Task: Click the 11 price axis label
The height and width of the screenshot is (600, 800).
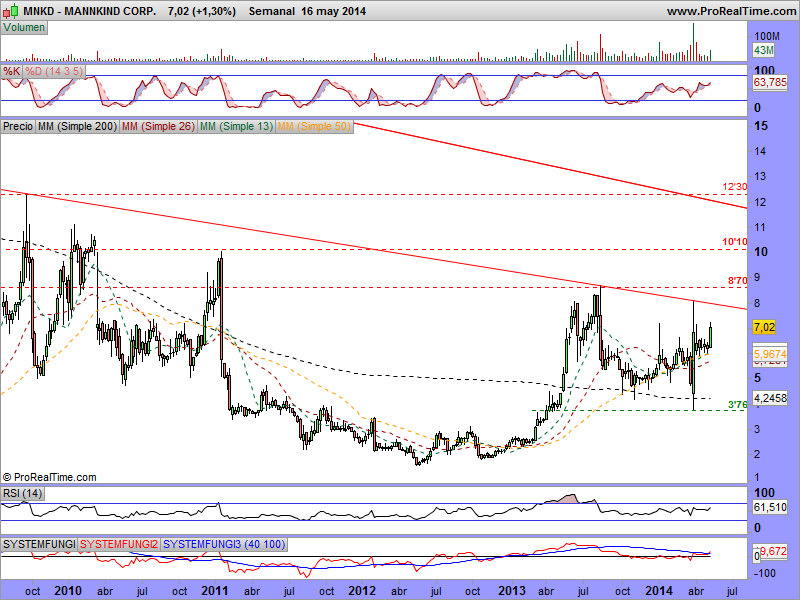Action: [761, 227]
